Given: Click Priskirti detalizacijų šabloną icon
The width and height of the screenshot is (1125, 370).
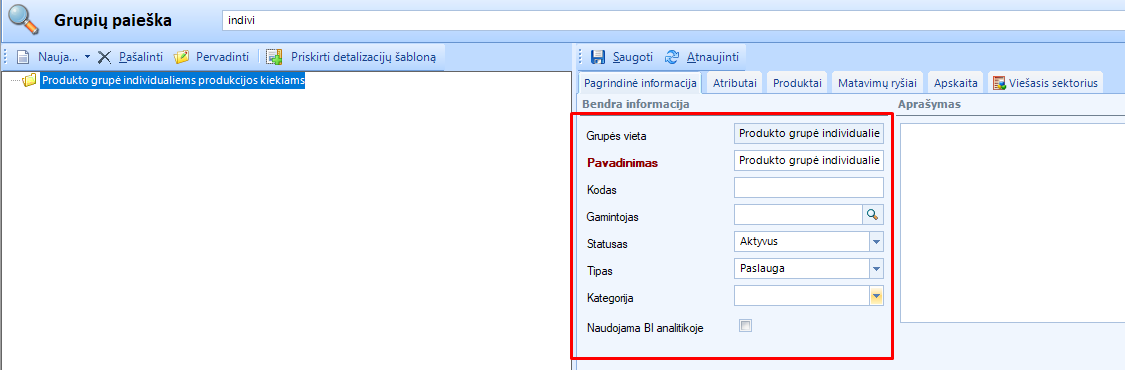Looking at the screenshot, I should point(273,56).
